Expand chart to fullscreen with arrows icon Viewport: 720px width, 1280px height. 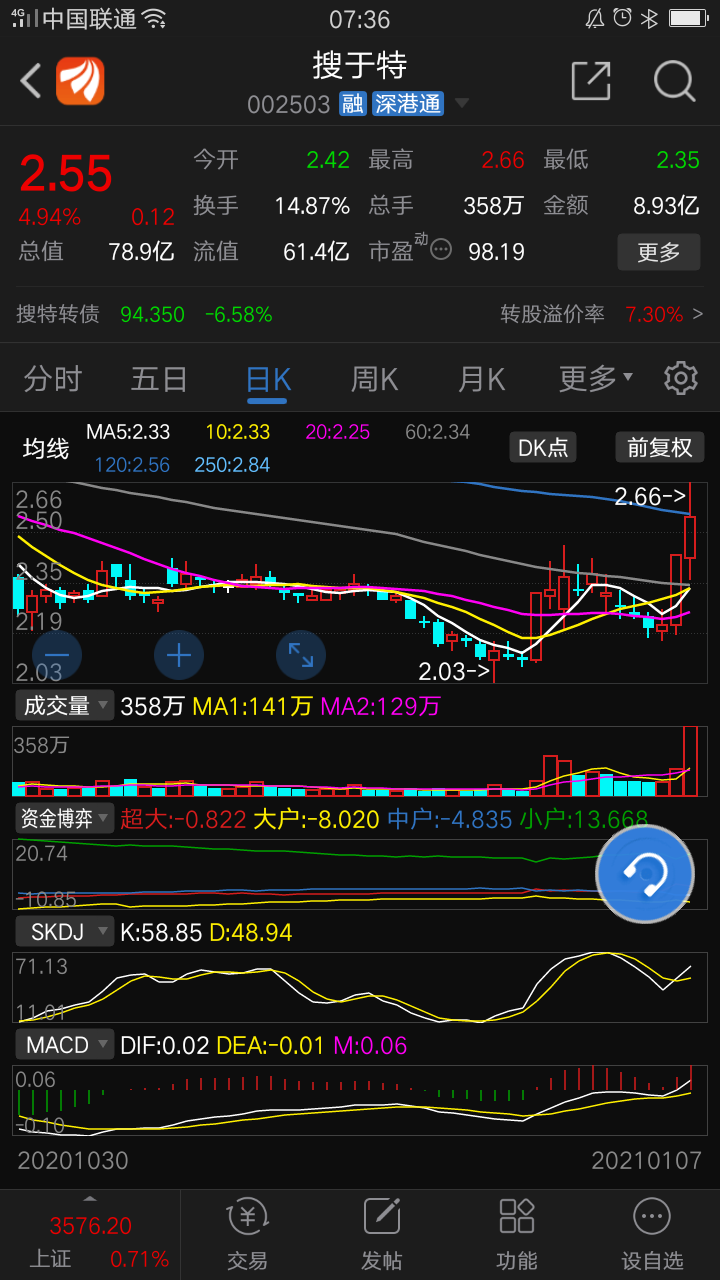click(301, 656)
